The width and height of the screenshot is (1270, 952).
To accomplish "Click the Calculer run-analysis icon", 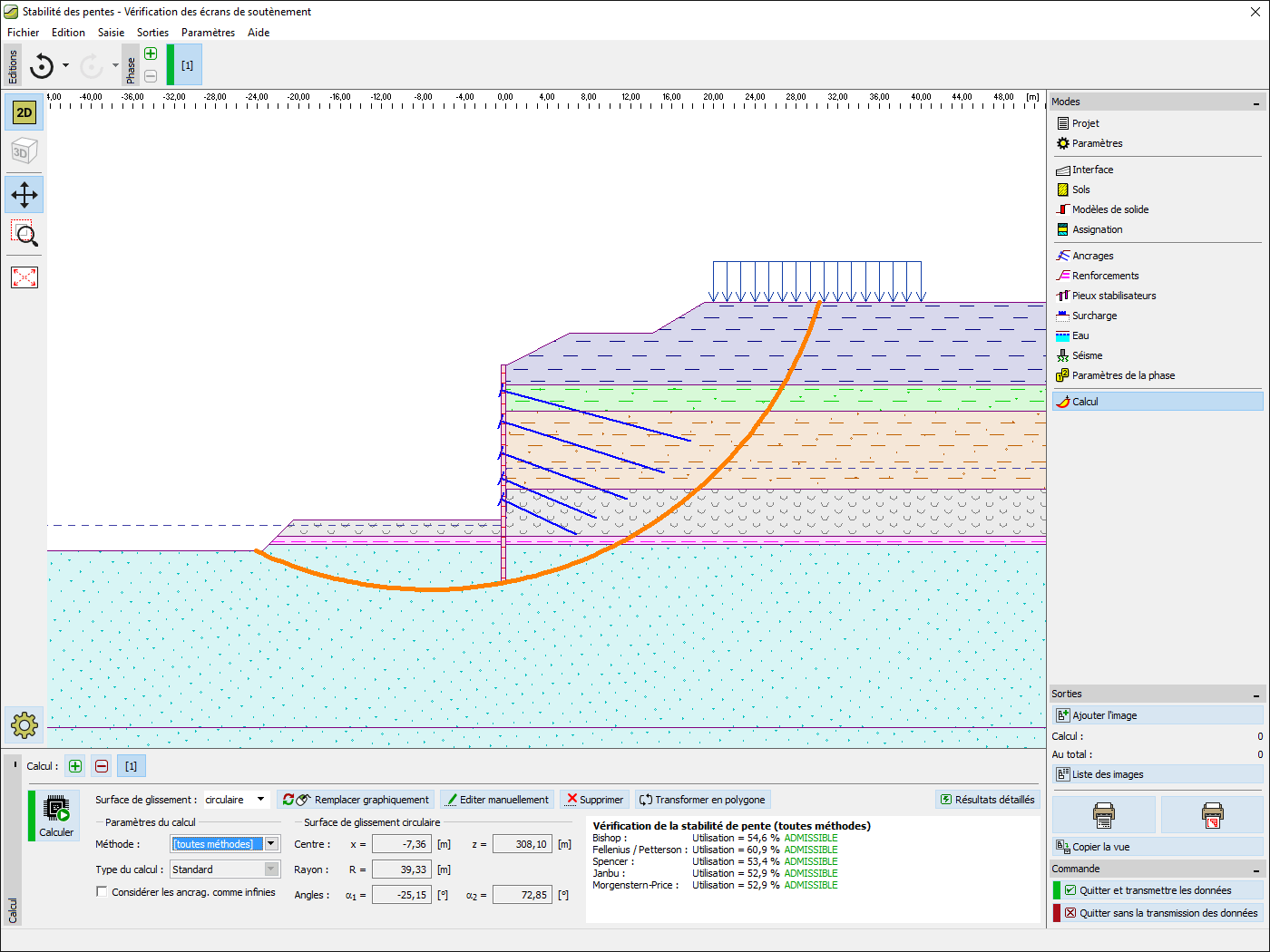I will [56, 815].
